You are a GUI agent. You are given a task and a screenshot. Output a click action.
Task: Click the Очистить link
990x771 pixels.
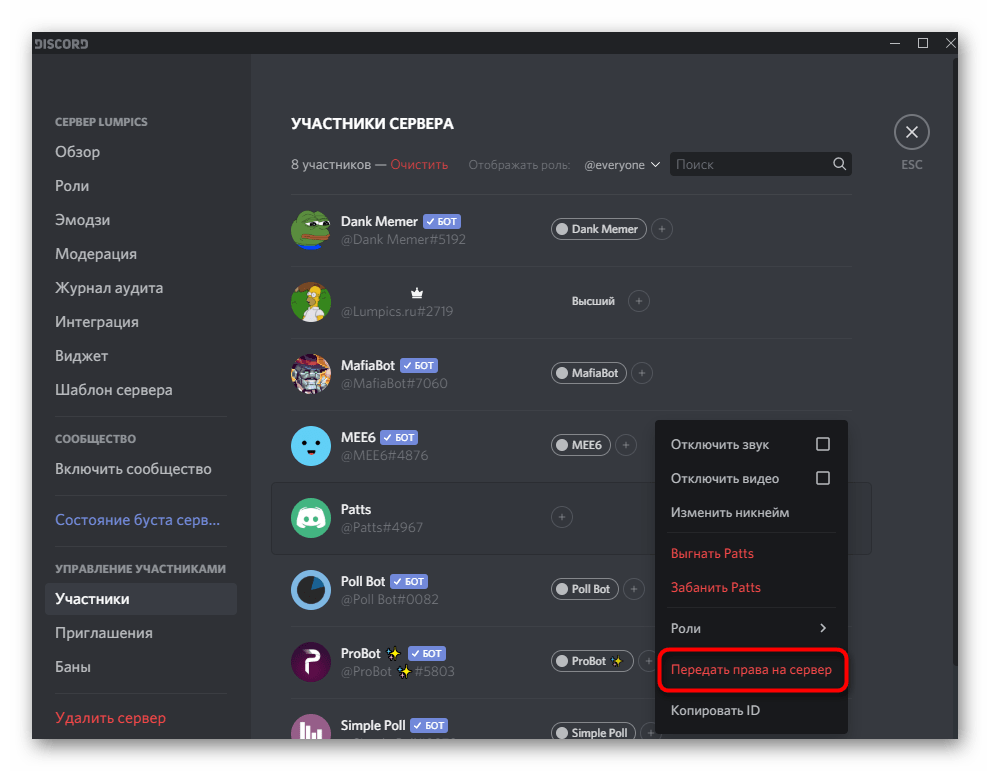(x=419, y=165)
